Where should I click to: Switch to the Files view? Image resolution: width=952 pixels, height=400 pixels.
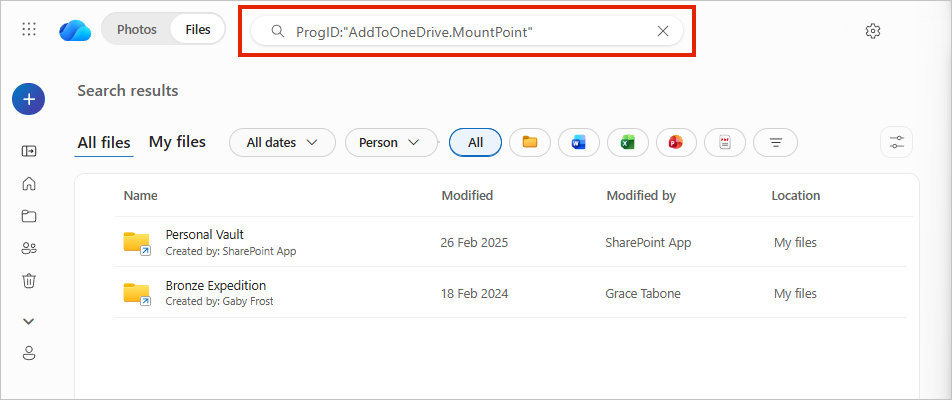click(198, 29)
